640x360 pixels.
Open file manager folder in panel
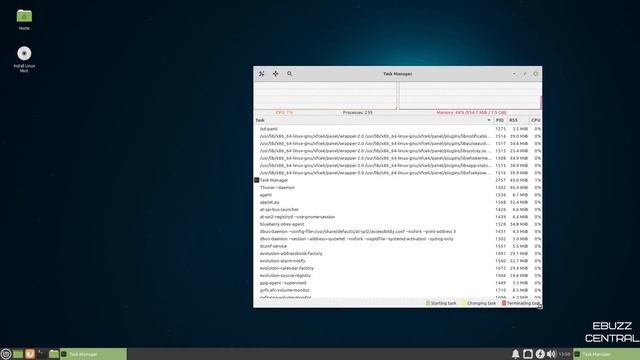click(x=53, y=354)
